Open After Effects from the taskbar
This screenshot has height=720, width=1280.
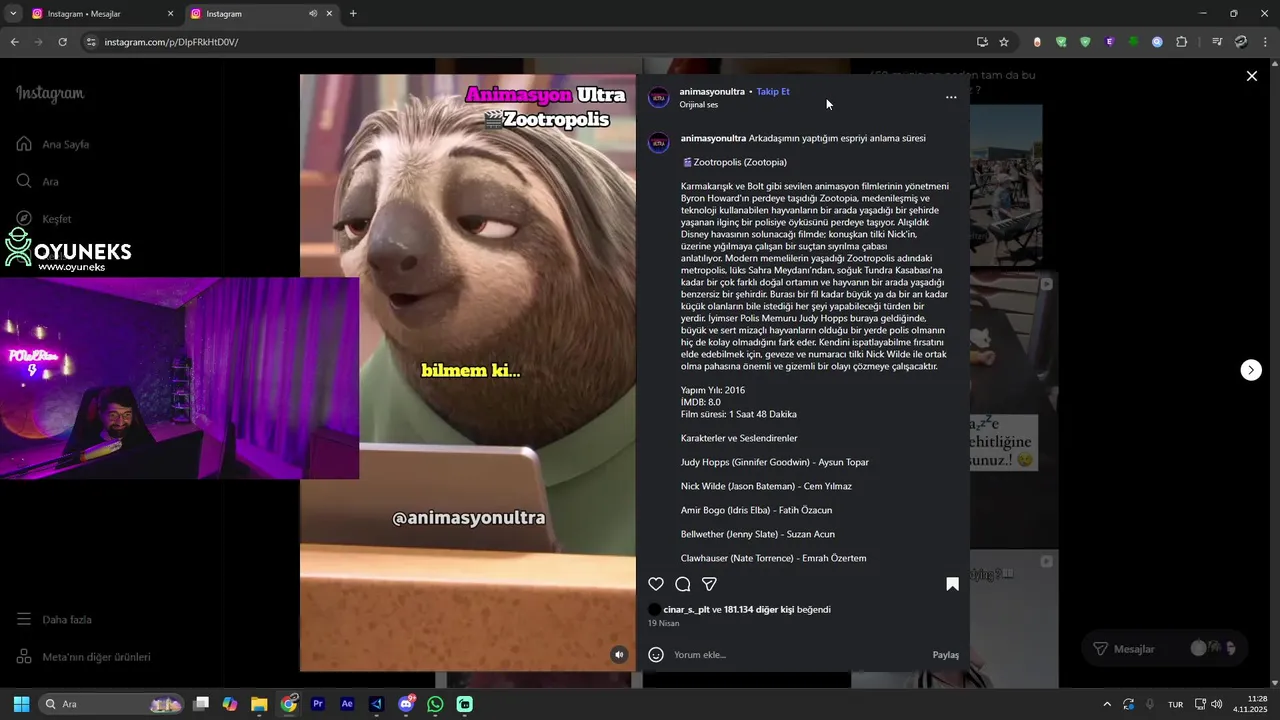[x=347, y=704]
